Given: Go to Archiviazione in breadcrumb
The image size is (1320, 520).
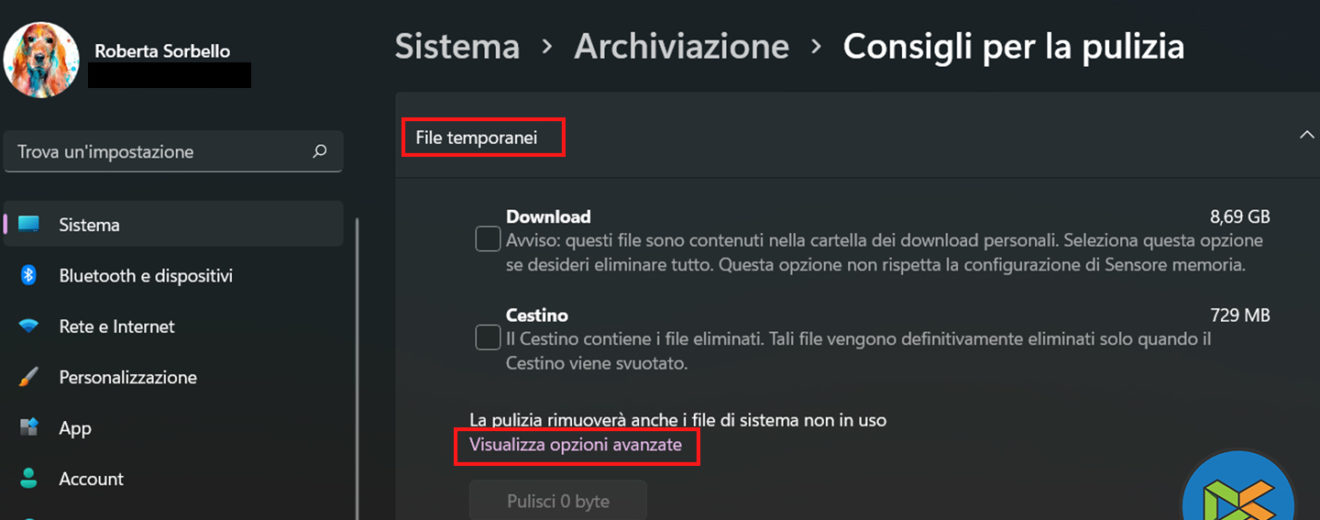Looking at the screenshot, I should [681, 46].
